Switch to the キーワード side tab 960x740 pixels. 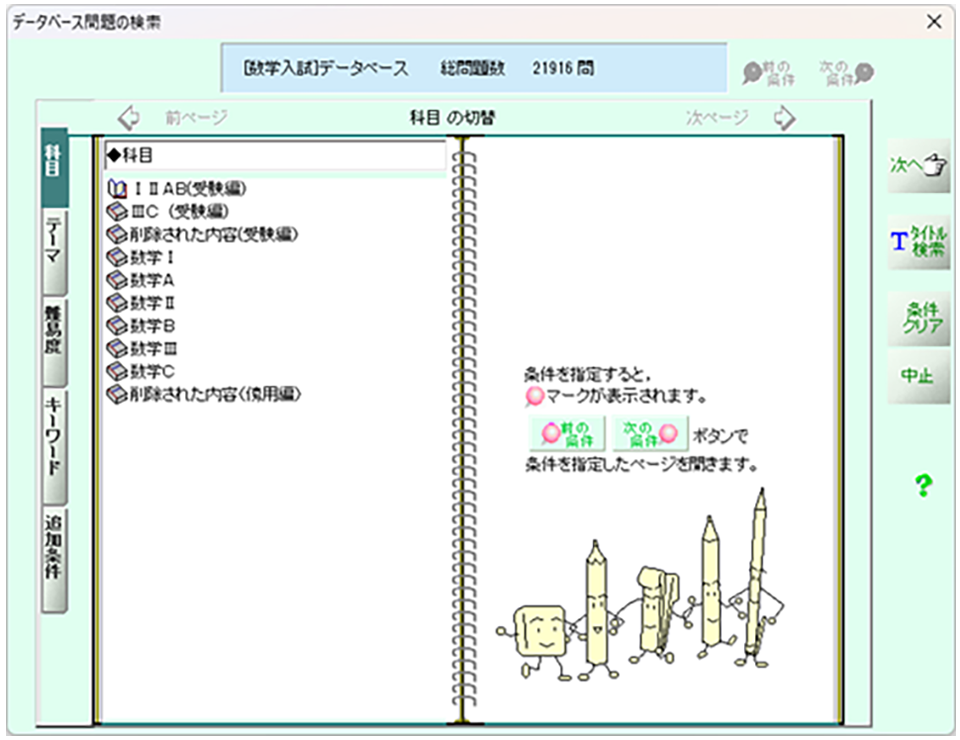(x=54, y=447)
